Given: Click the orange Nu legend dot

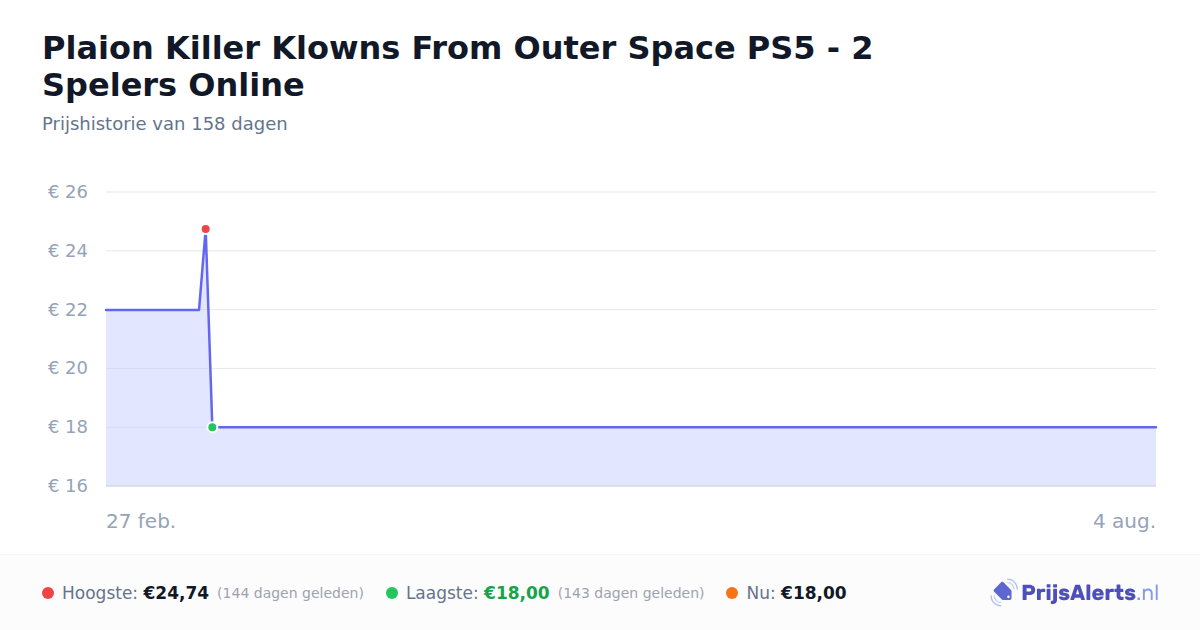Looking at the screenshot, I should (732, 593).
